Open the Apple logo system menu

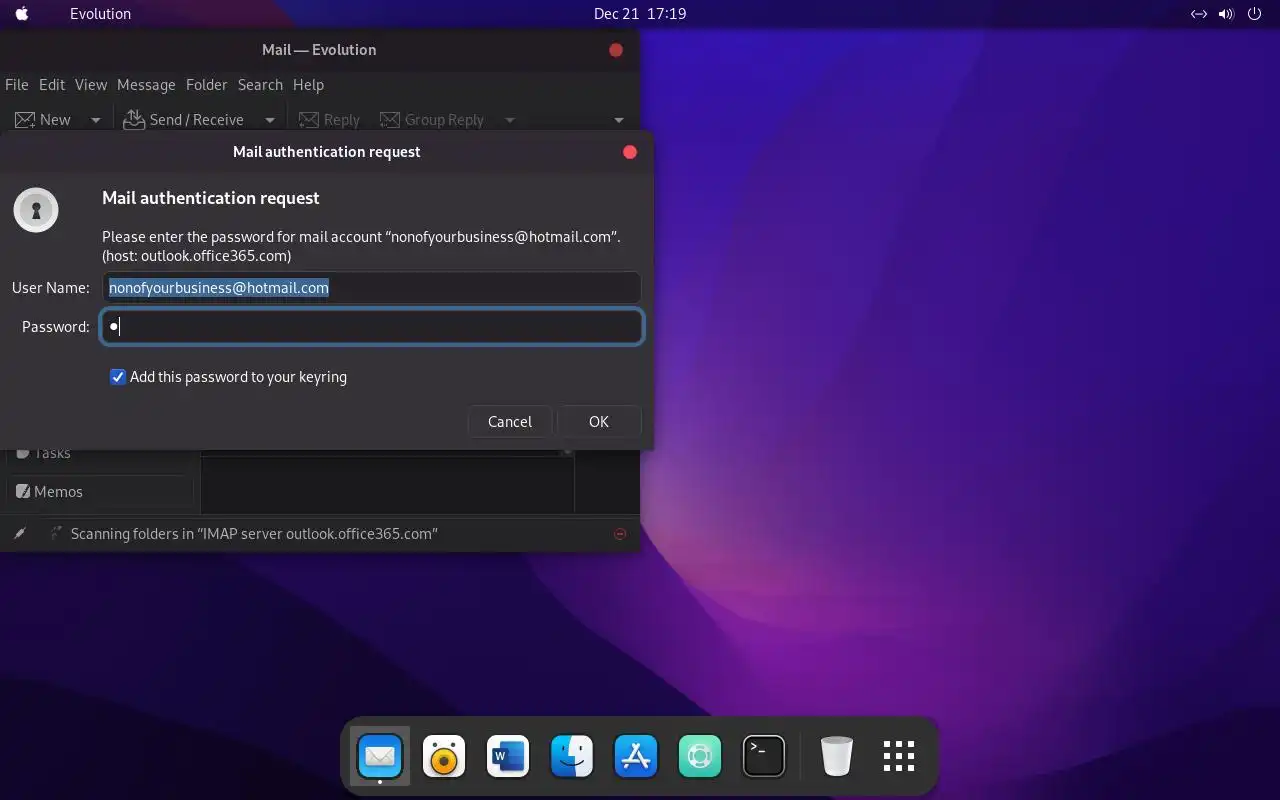[x=22, y=14]
